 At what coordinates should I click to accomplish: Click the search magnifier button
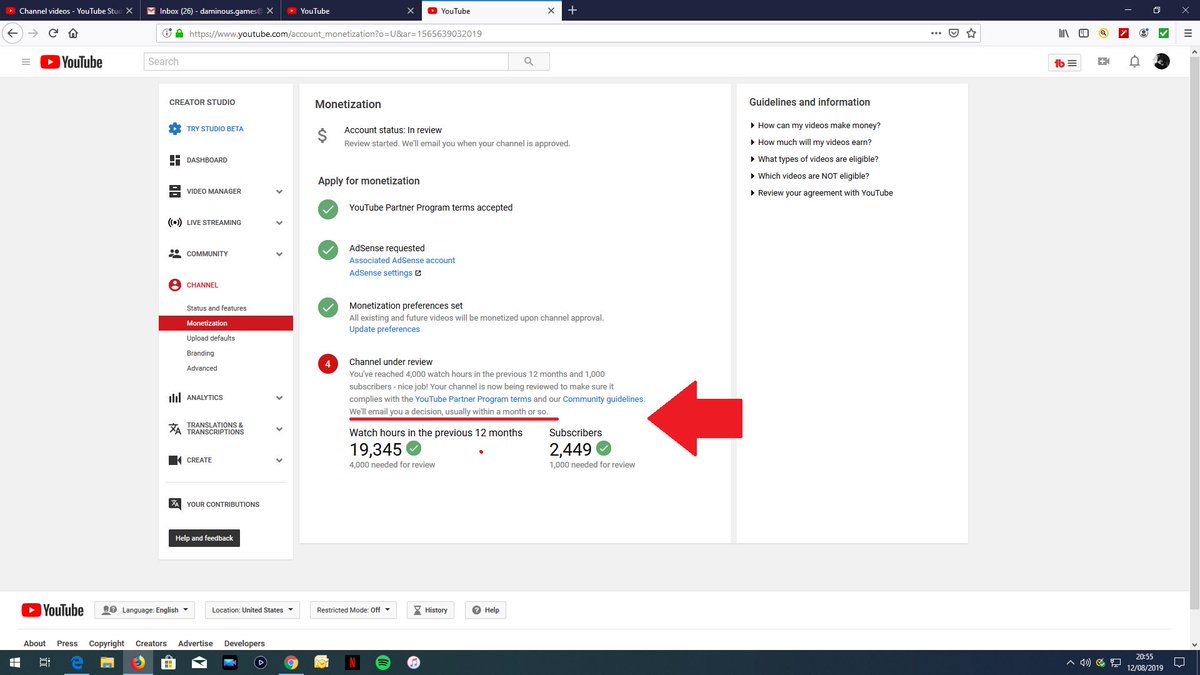coord(528,62)
